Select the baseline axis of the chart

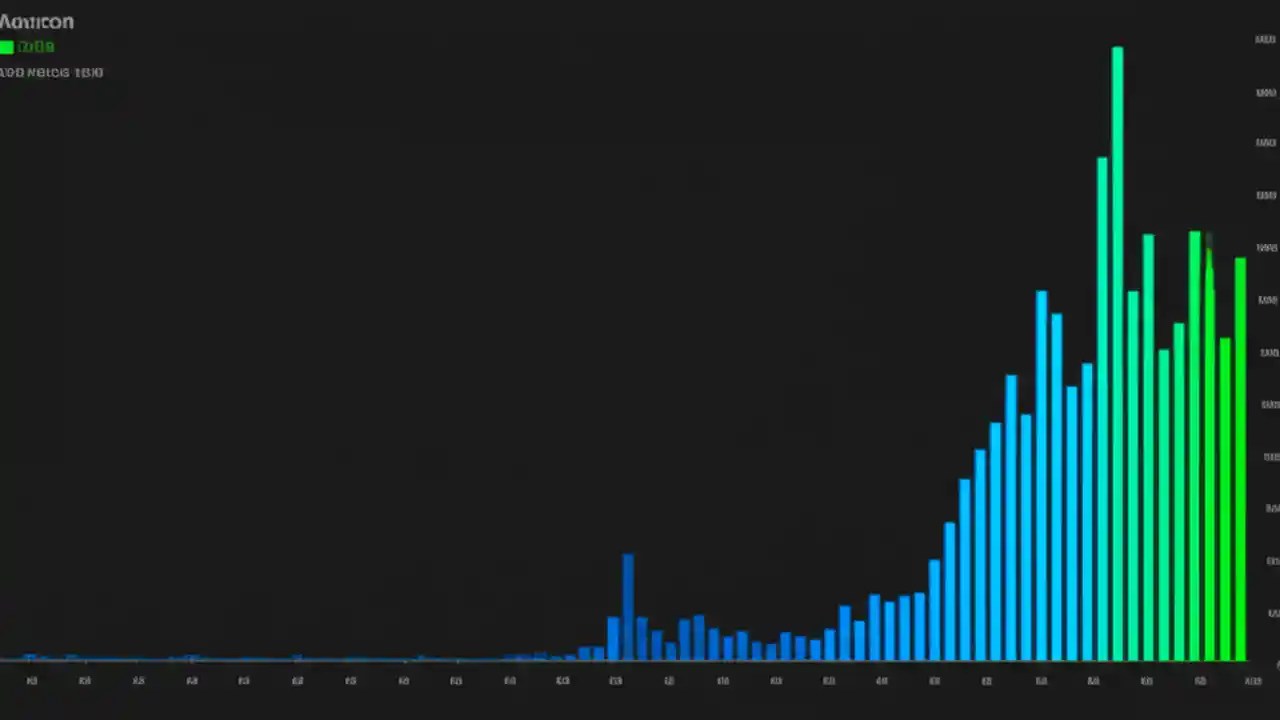[640, 662]
